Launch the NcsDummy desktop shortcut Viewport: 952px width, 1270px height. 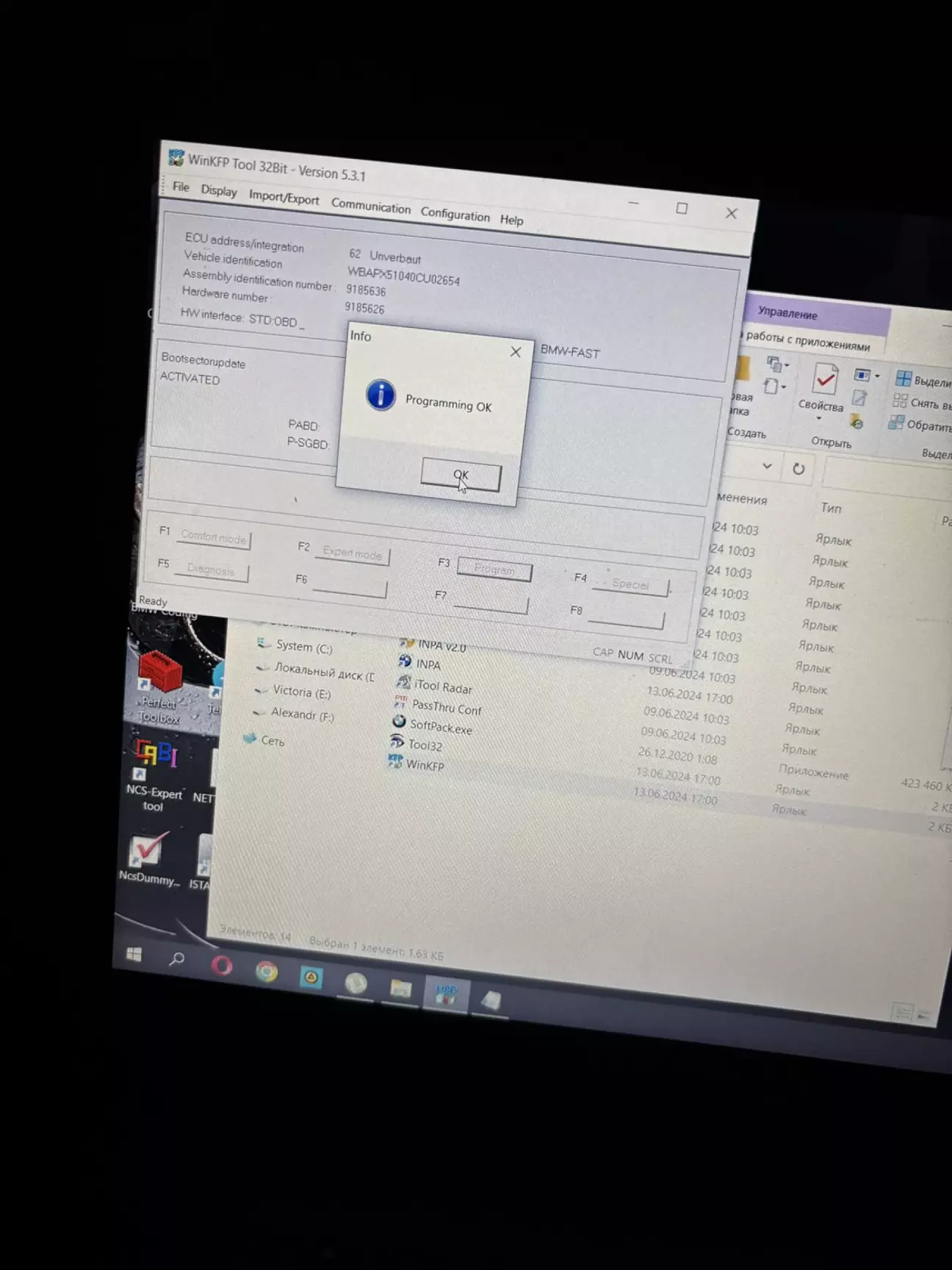coord(149,856)
